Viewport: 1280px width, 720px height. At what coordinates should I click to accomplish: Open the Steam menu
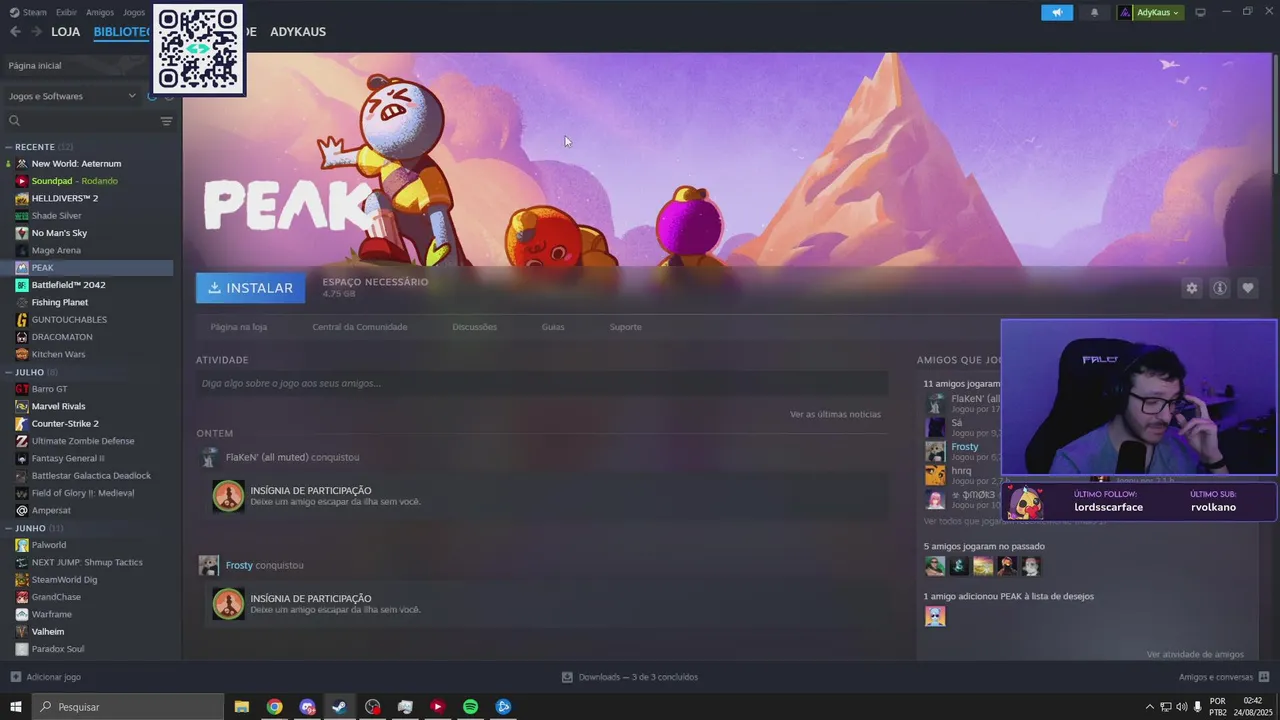coord(28,12)
